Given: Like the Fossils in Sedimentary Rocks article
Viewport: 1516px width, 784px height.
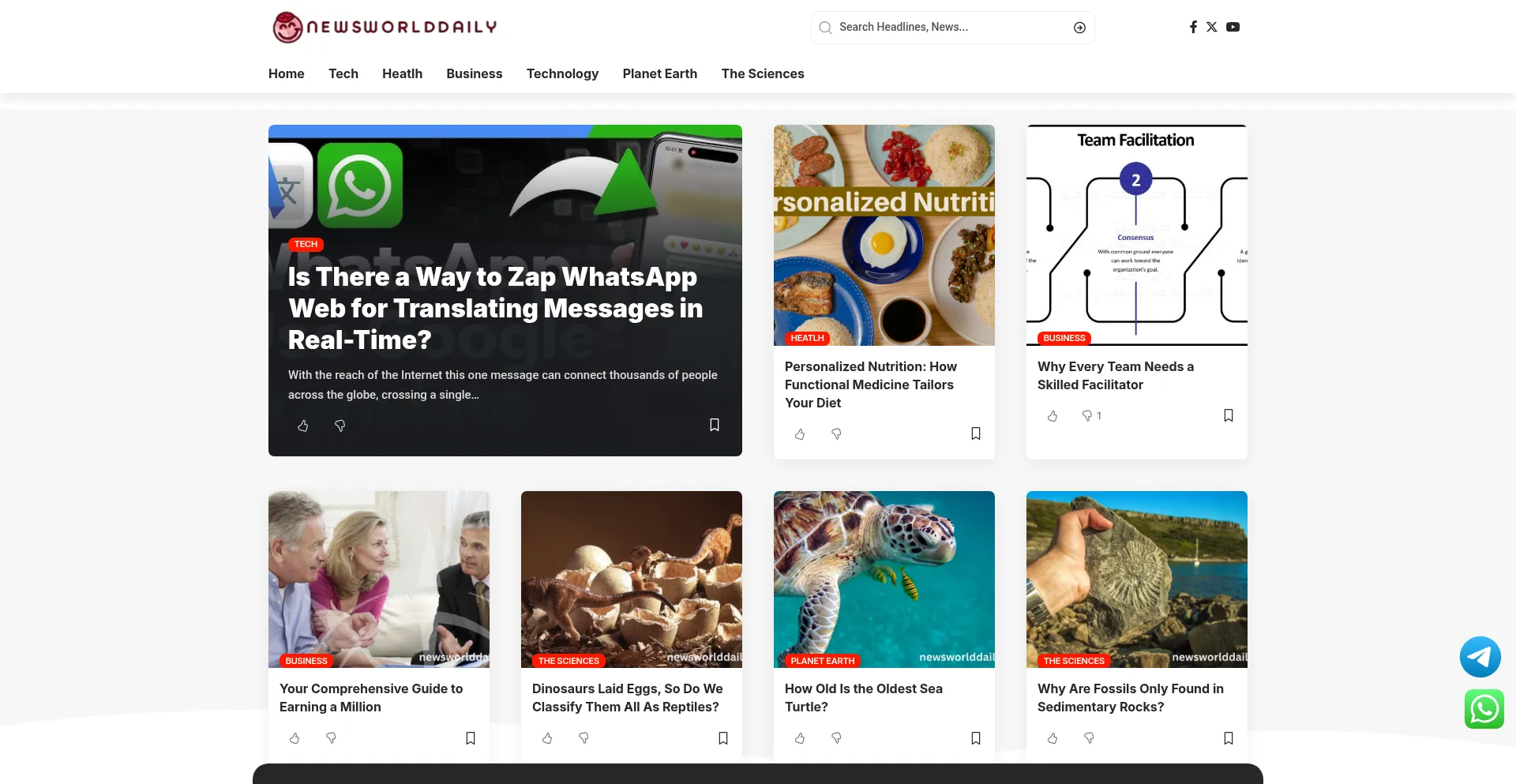Looking at the screenshot, I should (x=1053, y=738).
